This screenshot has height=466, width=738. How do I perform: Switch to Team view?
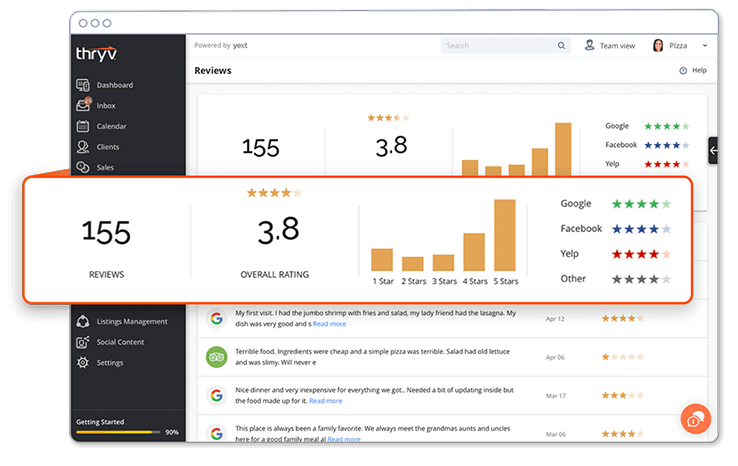(x=610, y=46)
